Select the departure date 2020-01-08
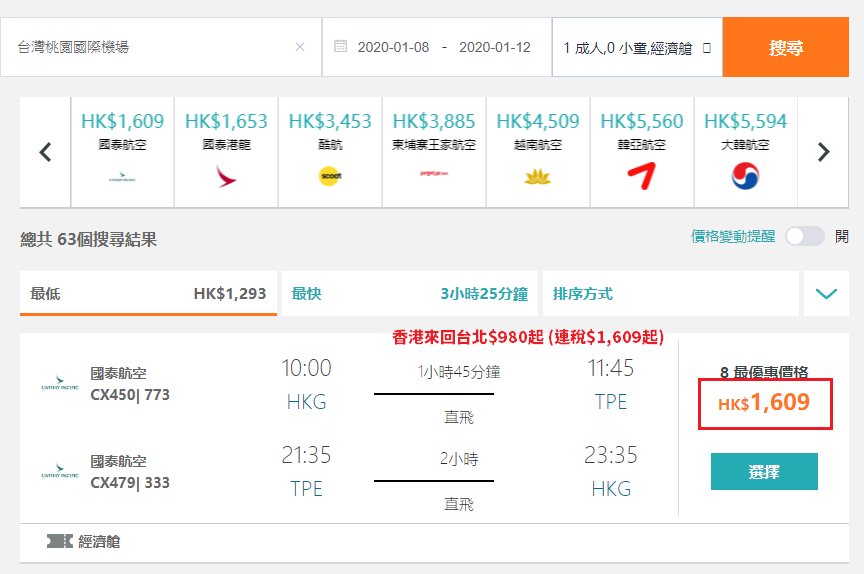Screen dimensions: 864x574 point(393,47)
